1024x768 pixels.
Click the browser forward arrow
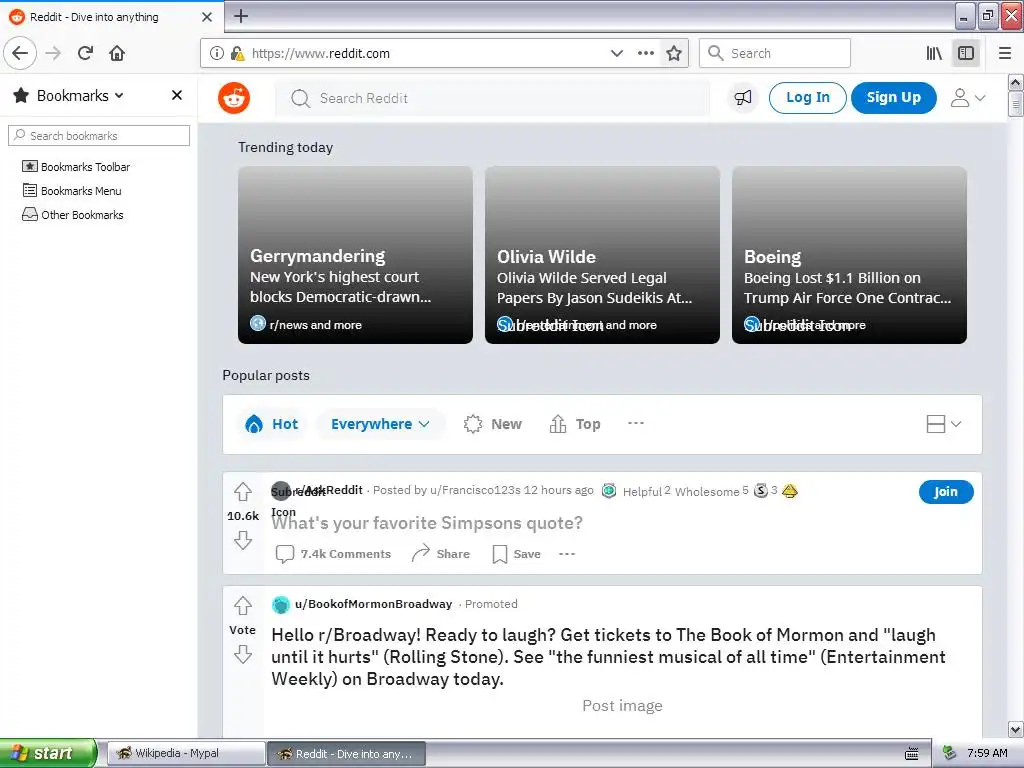(x=53, y=53)
